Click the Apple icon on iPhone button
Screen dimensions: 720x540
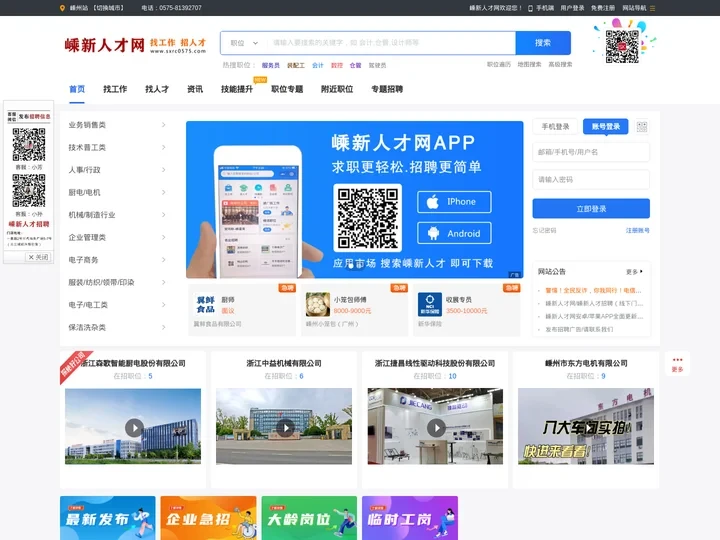tap(433, 202)
